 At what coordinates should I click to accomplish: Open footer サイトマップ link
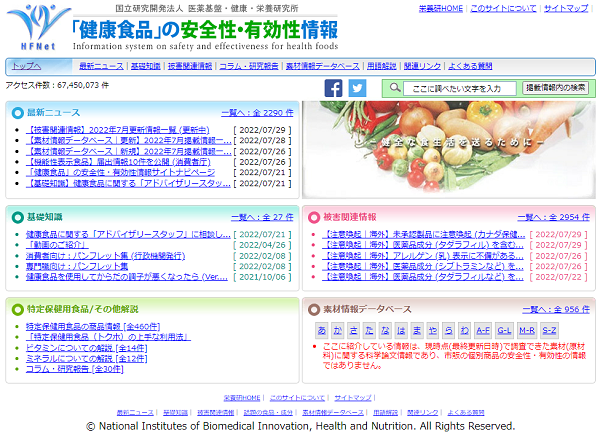(353, 398)
